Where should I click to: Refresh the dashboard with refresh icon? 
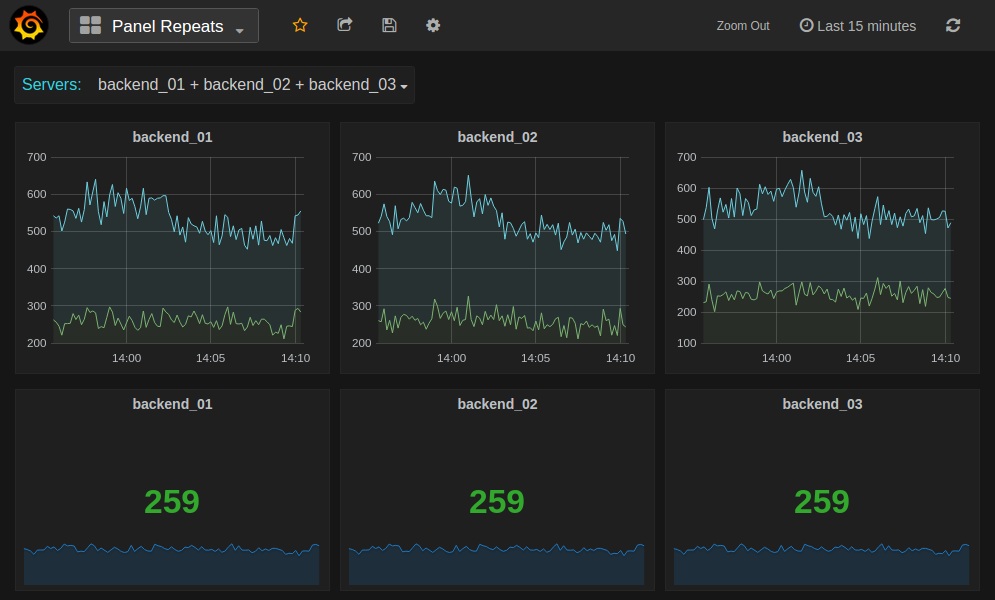953,25
